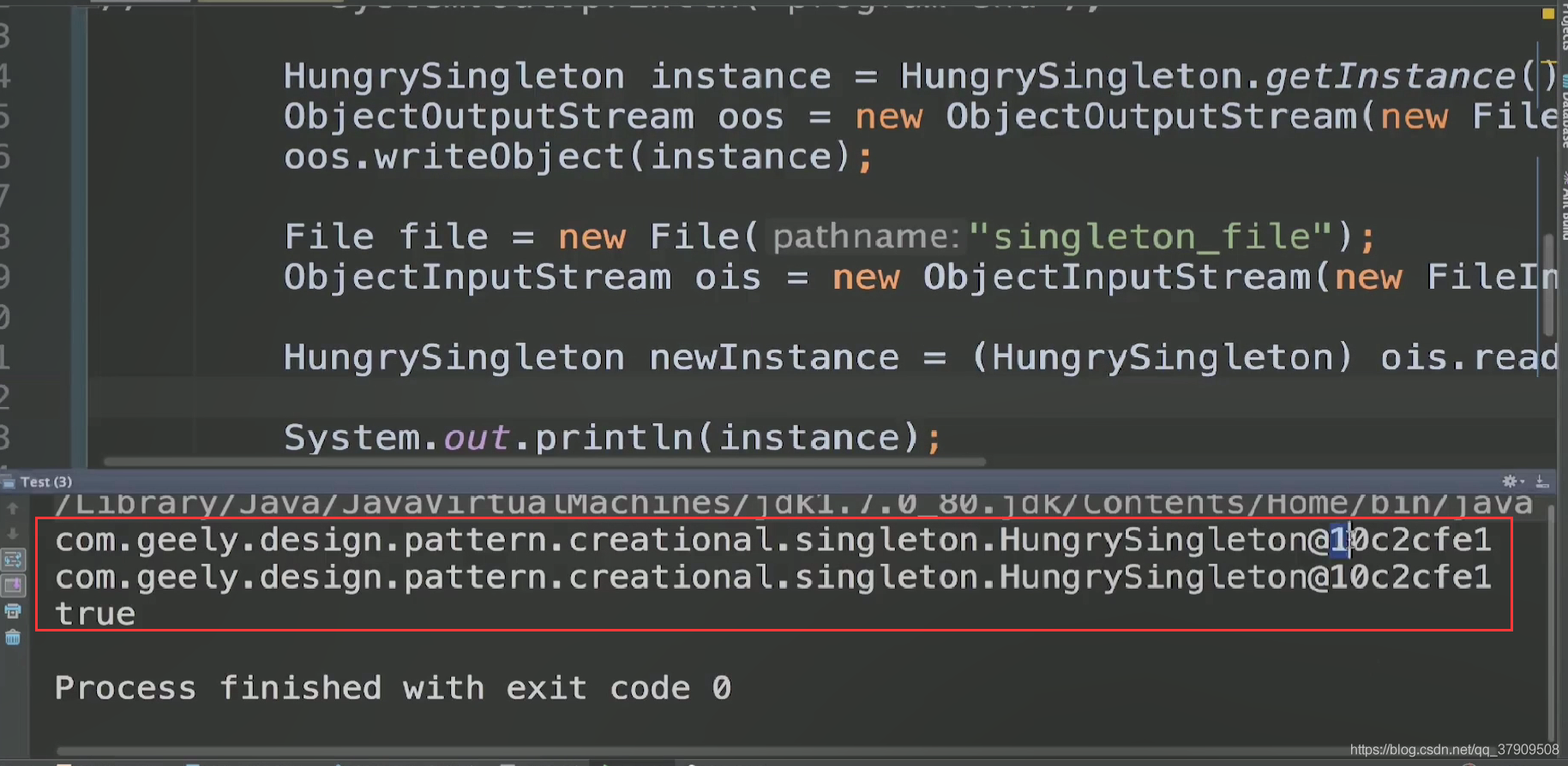Screen dimensions: 1568x766
Task: Click the true console output line
Action: (x=95, y=614)
